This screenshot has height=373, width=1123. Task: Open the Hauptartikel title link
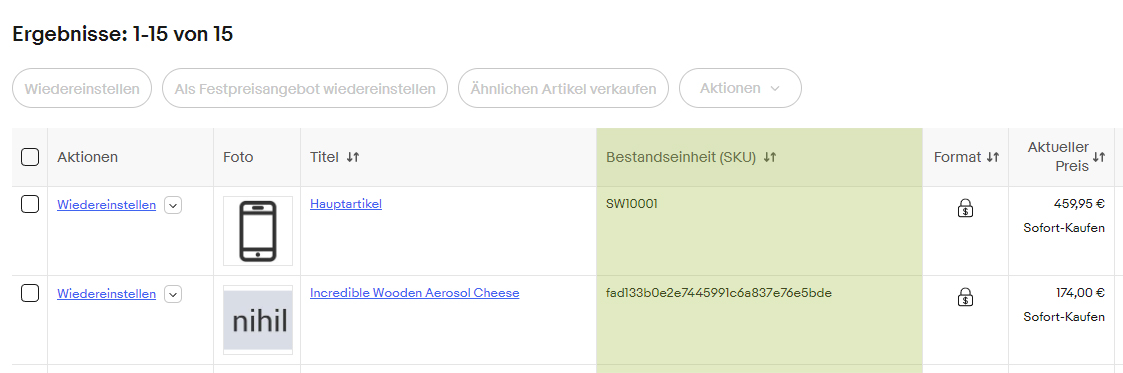pos(346,204)
